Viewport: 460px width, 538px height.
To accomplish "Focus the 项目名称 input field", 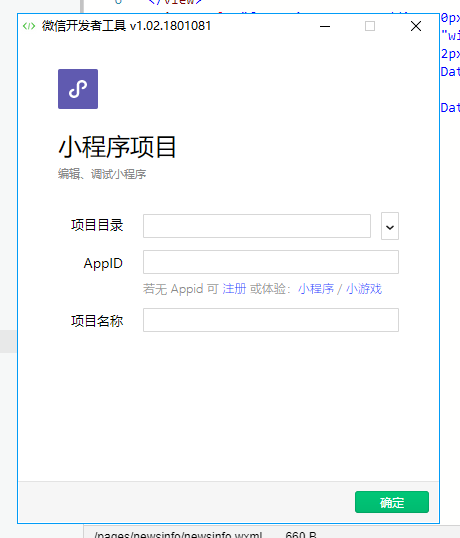I will (271, 320).
